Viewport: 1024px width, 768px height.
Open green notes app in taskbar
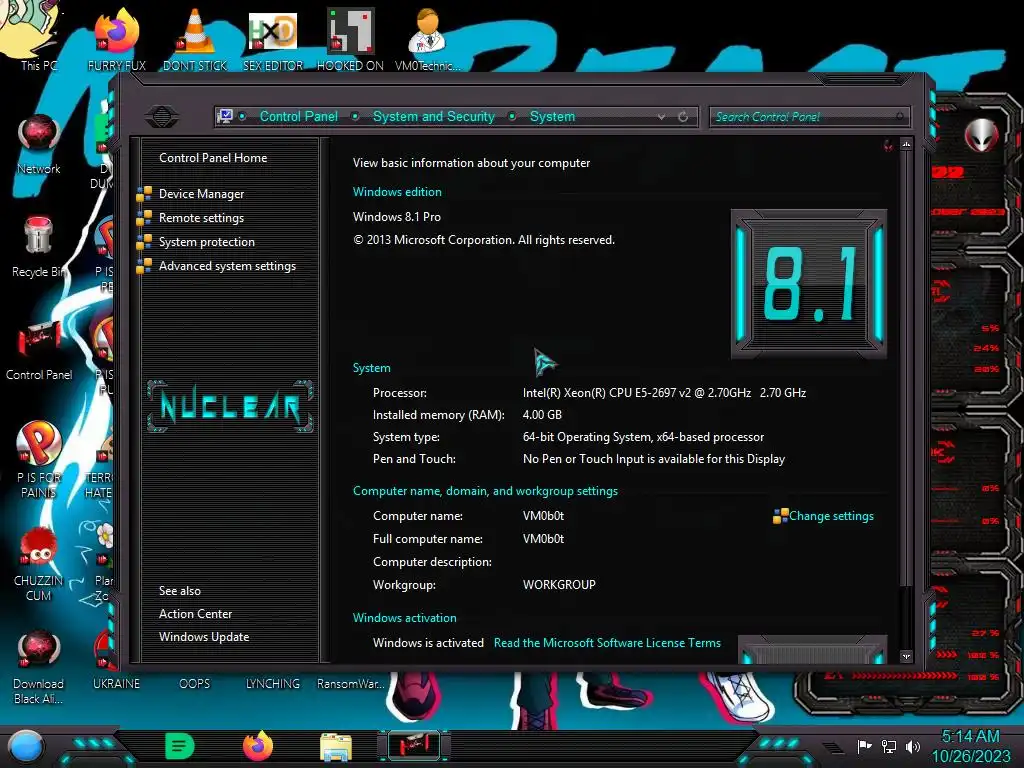point(179,746)
